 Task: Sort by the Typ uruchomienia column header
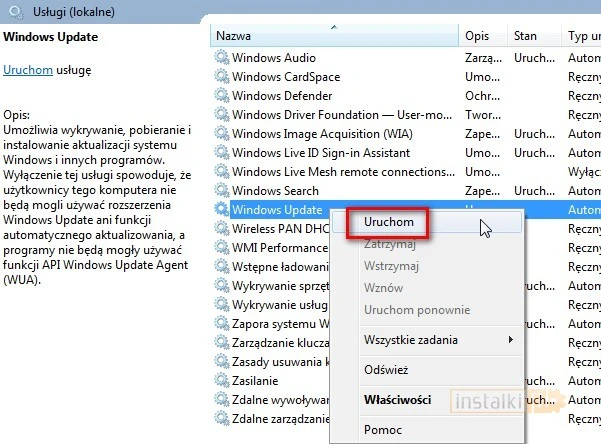coord(581,36)
